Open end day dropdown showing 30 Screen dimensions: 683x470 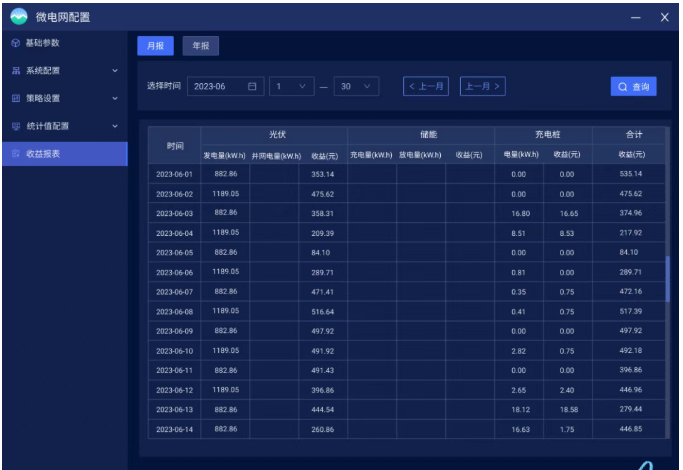(x=356, y=86)
